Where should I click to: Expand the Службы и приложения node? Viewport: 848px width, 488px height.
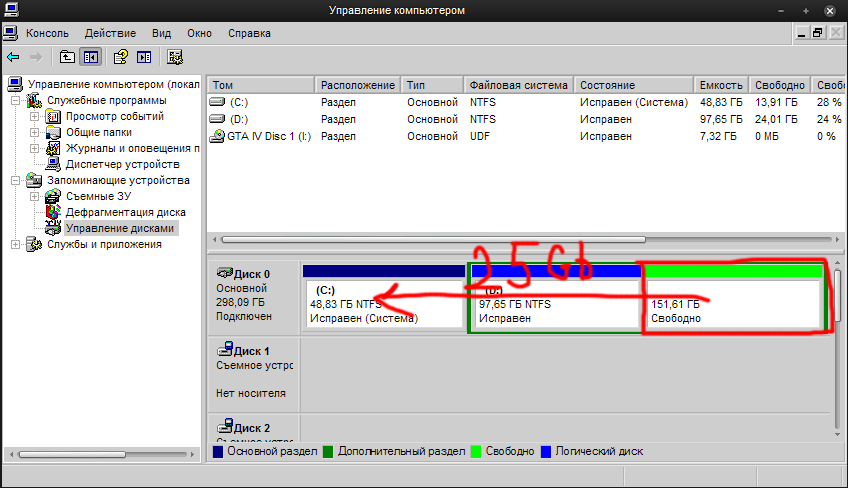[x=16, y=244]
